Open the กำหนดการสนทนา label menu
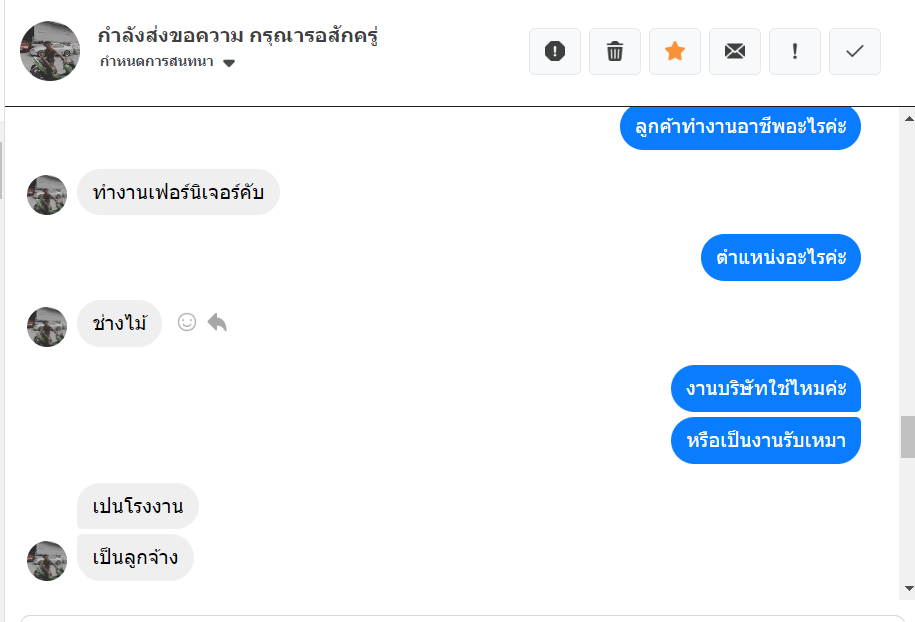The height and width of the screenshot is (622, 915). (157, 62)
